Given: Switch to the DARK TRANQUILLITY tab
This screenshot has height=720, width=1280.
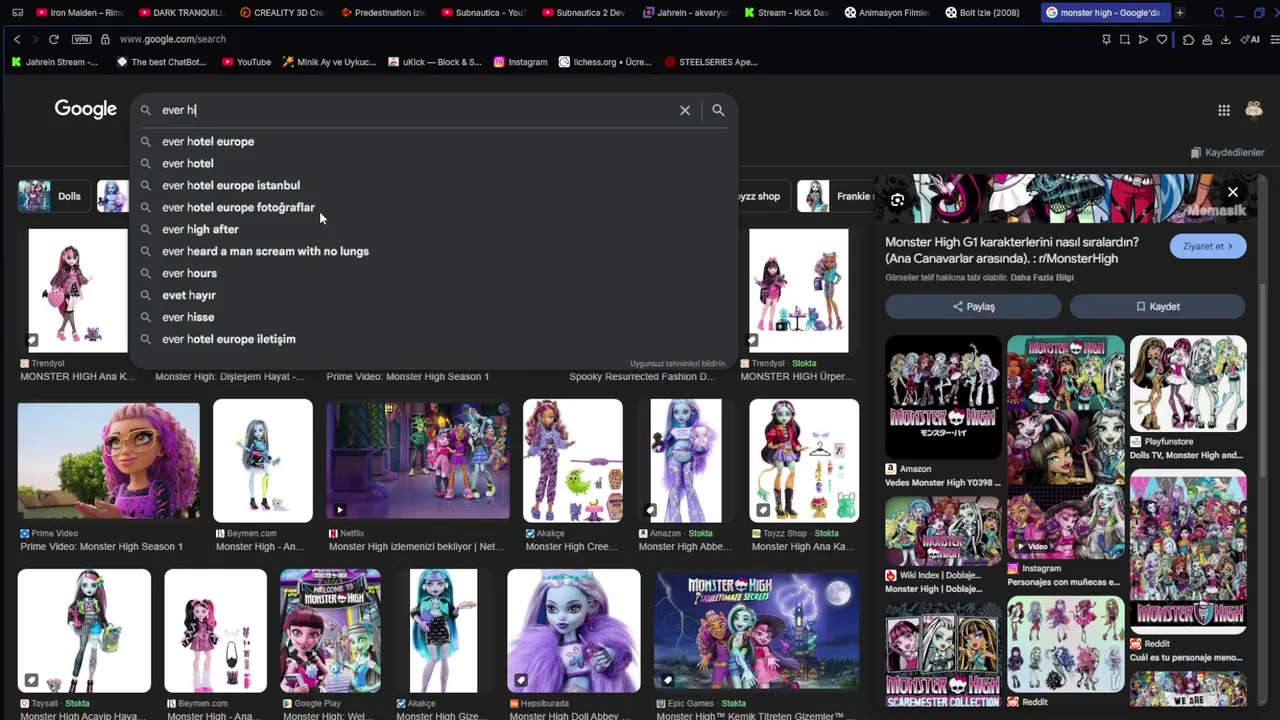Looking at the screenshot, I should coord(181,13).
